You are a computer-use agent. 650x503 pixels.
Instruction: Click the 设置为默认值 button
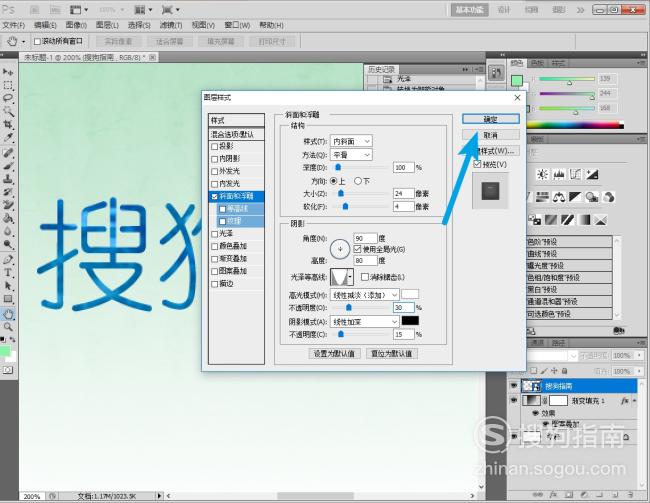[334, 354]
